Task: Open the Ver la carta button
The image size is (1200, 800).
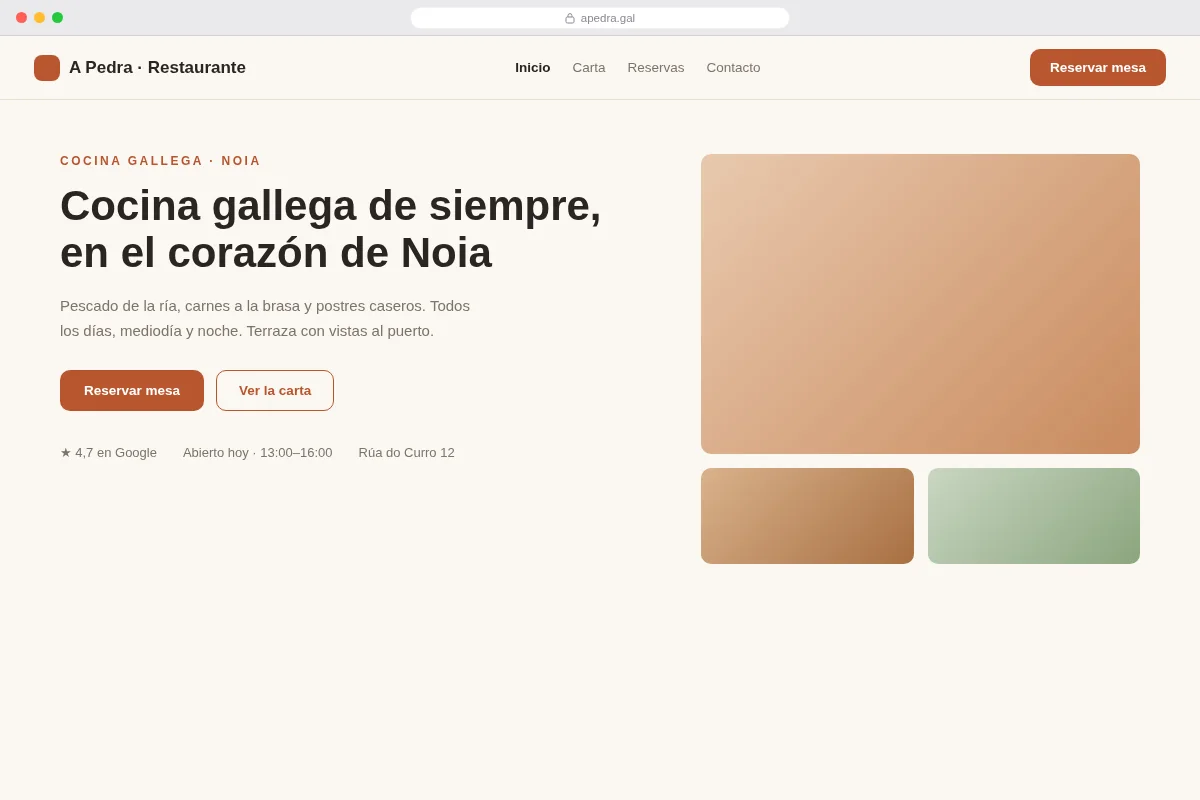Action: [275, 390]
